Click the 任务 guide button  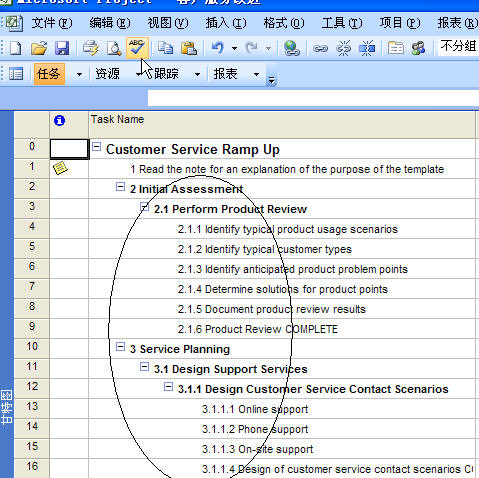pos(49,74)
